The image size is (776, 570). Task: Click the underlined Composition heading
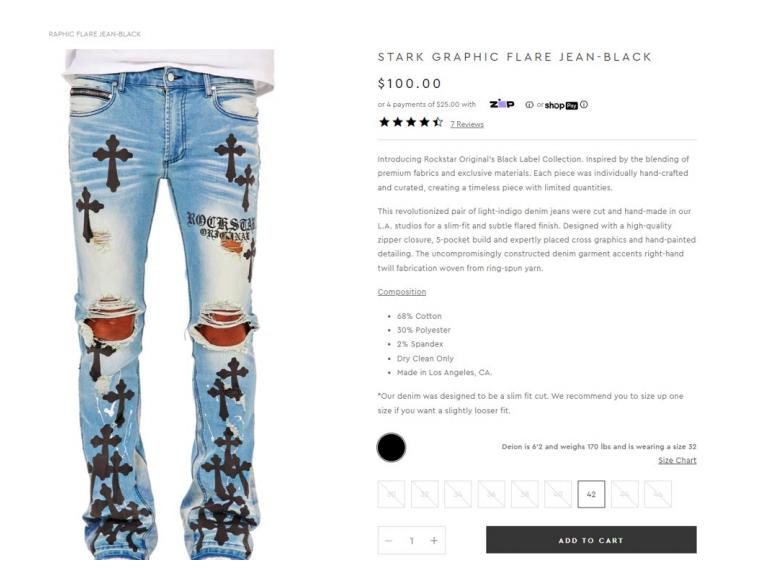(x=401, y=292)
